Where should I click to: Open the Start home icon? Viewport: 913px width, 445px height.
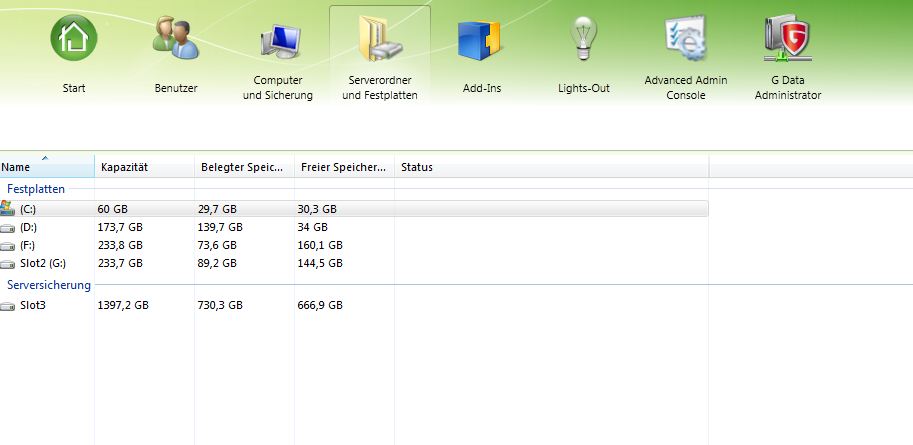pos(74,40)
